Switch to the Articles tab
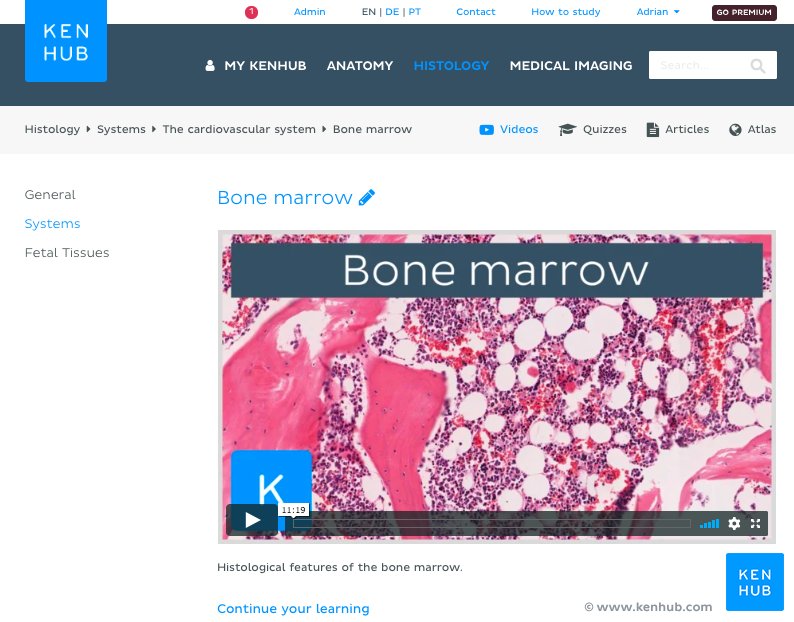 pyautogui.click(x=687, y=129)
